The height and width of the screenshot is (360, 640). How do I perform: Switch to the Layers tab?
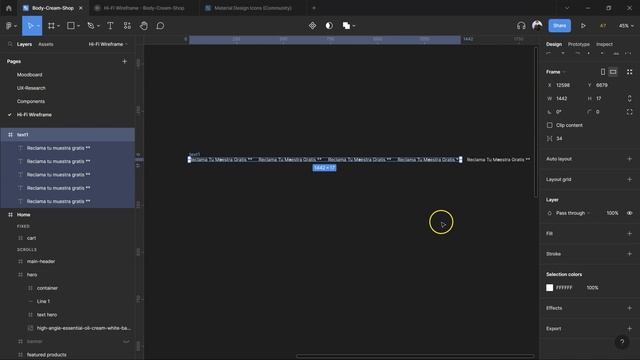24,44
